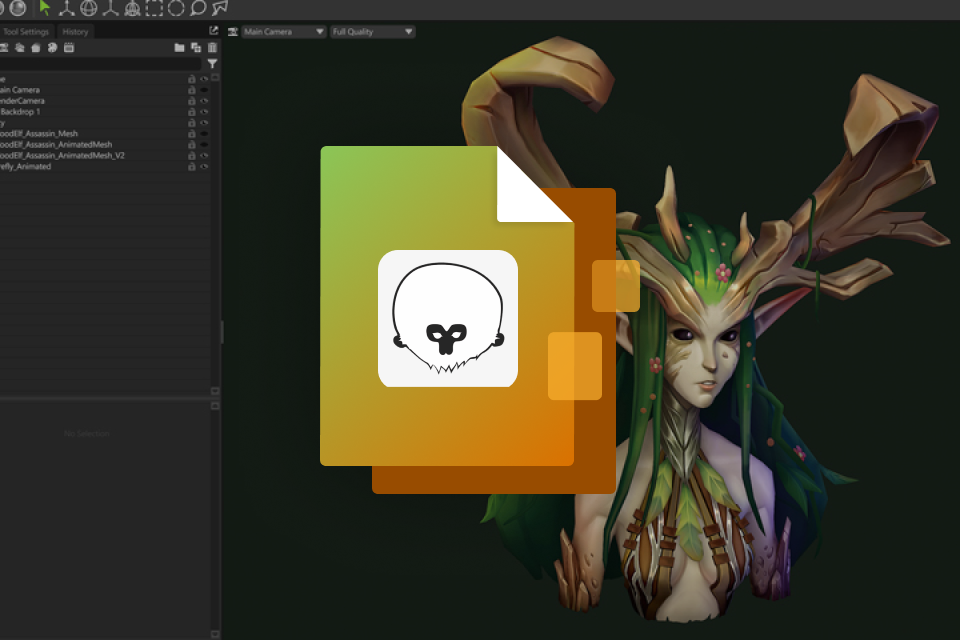Duplicate the selected scene object
The width and height of the screenshot is (960, 640).
(x=196, y=48)
